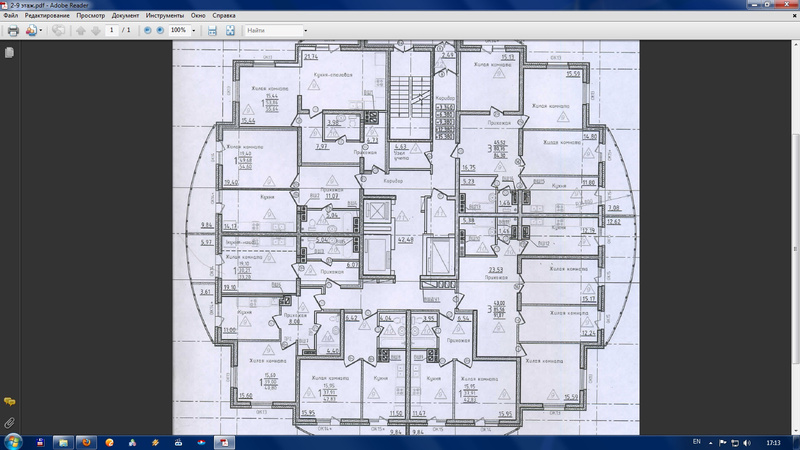The height and width of the screenshot is (450, 800).
Task: Open the Редактирование menu
Action: pos(47,16)
